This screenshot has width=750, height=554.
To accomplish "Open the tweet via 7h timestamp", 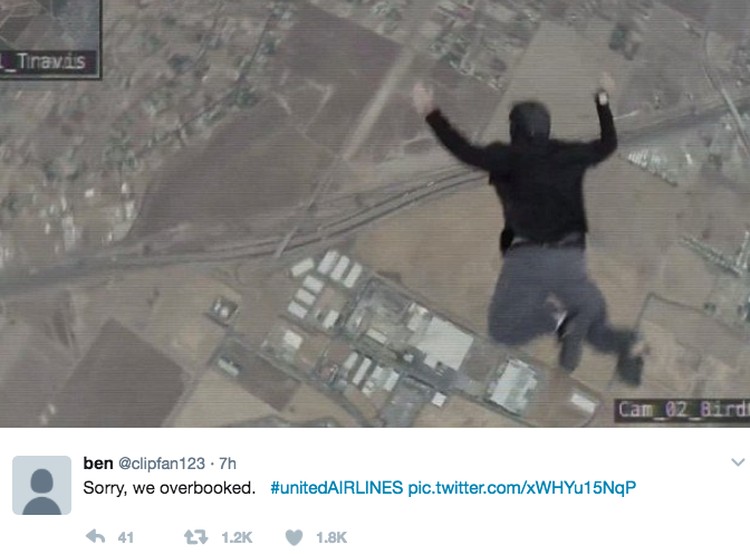I will (x=228, y=464).
